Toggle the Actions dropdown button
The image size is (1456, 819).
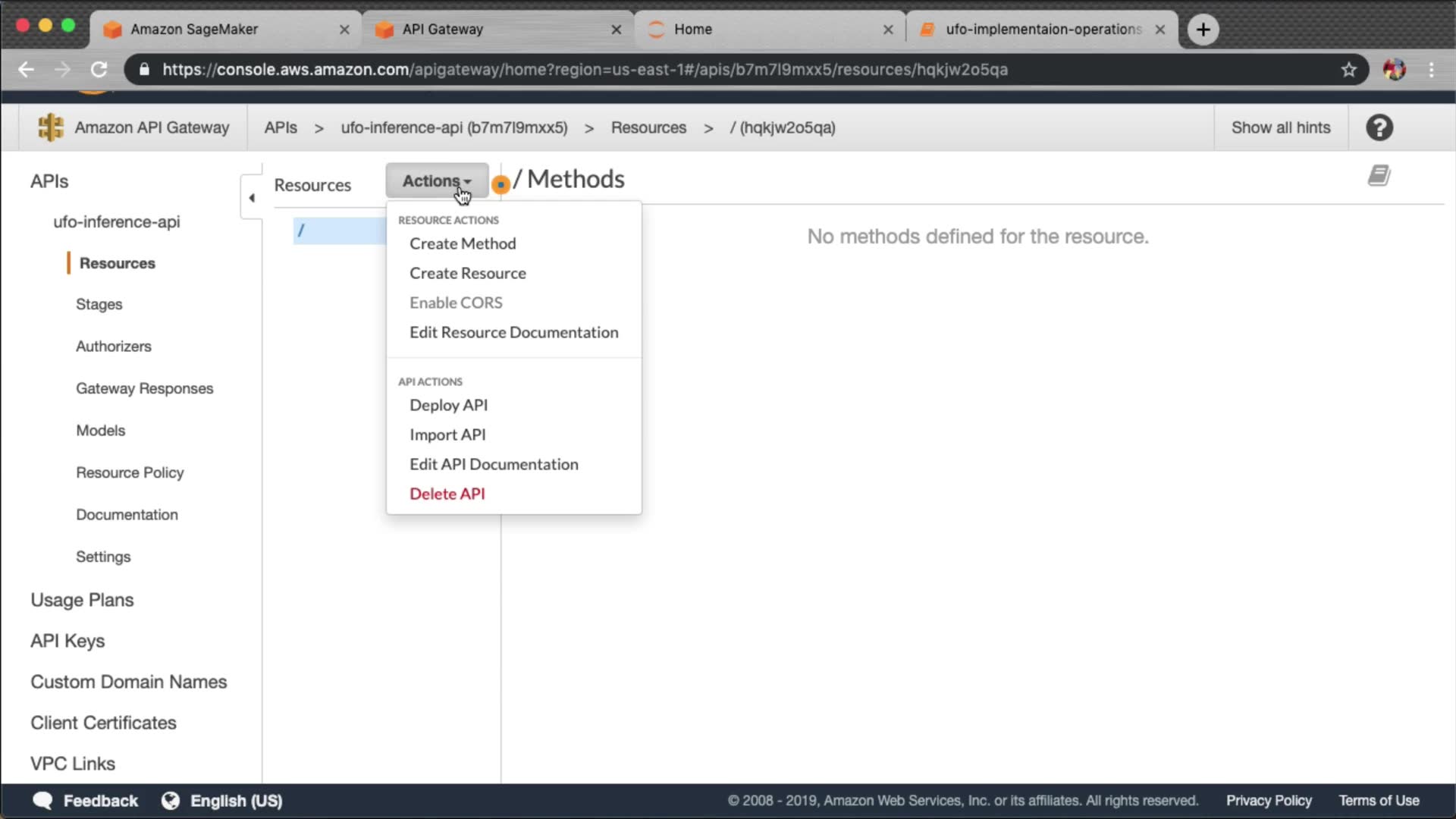(x=437, y=180)
